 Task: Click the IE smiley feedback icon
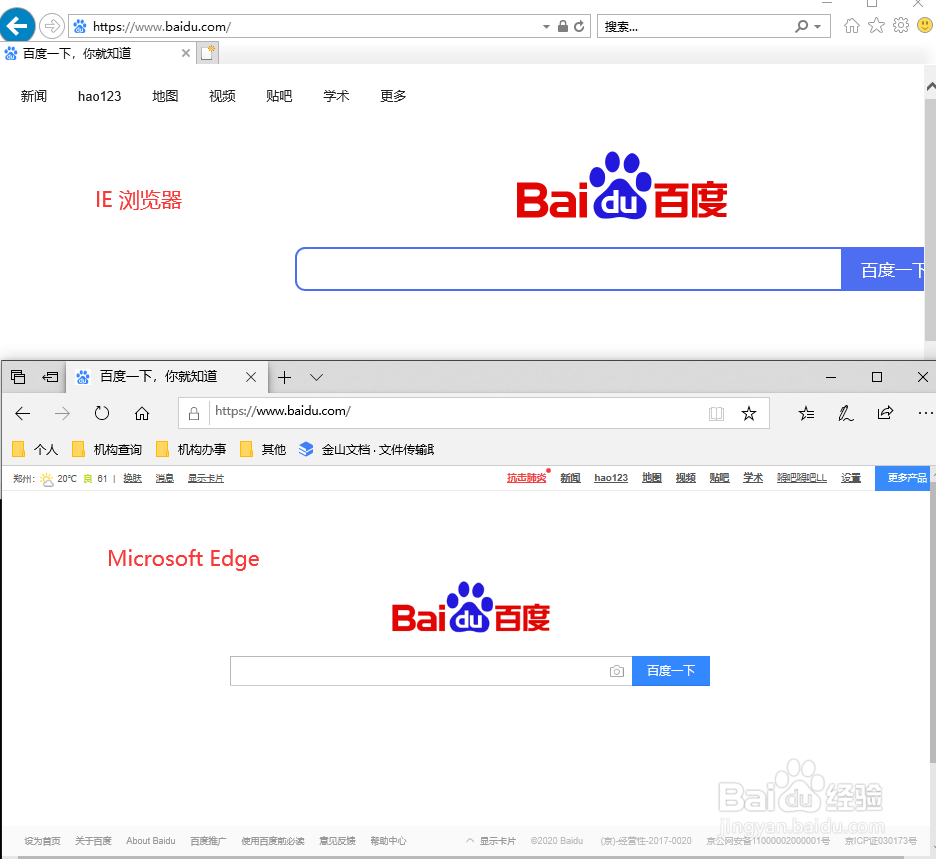click(925, 26)
